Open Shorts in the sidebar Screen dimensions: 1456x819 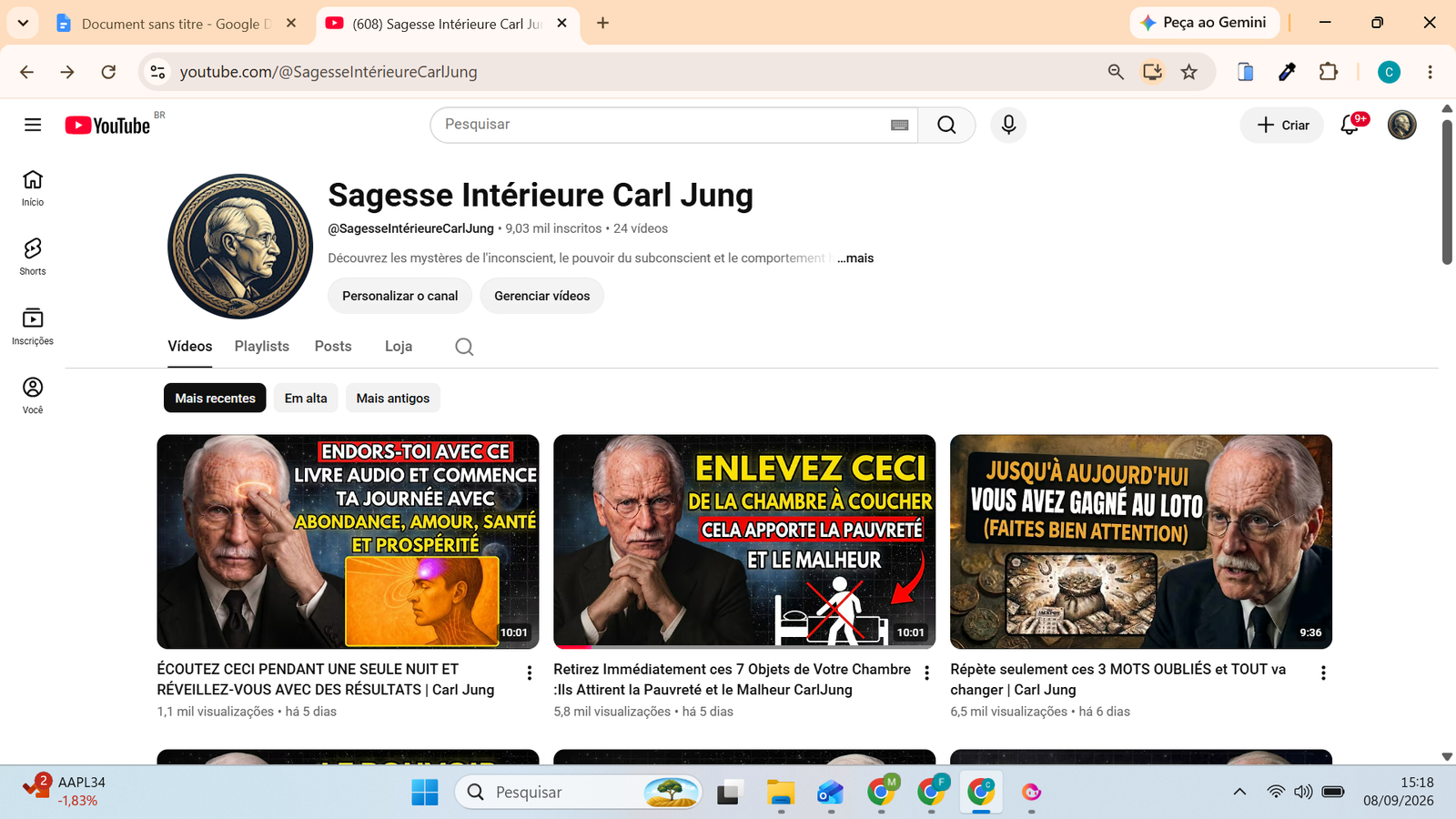tap(33, 258)
